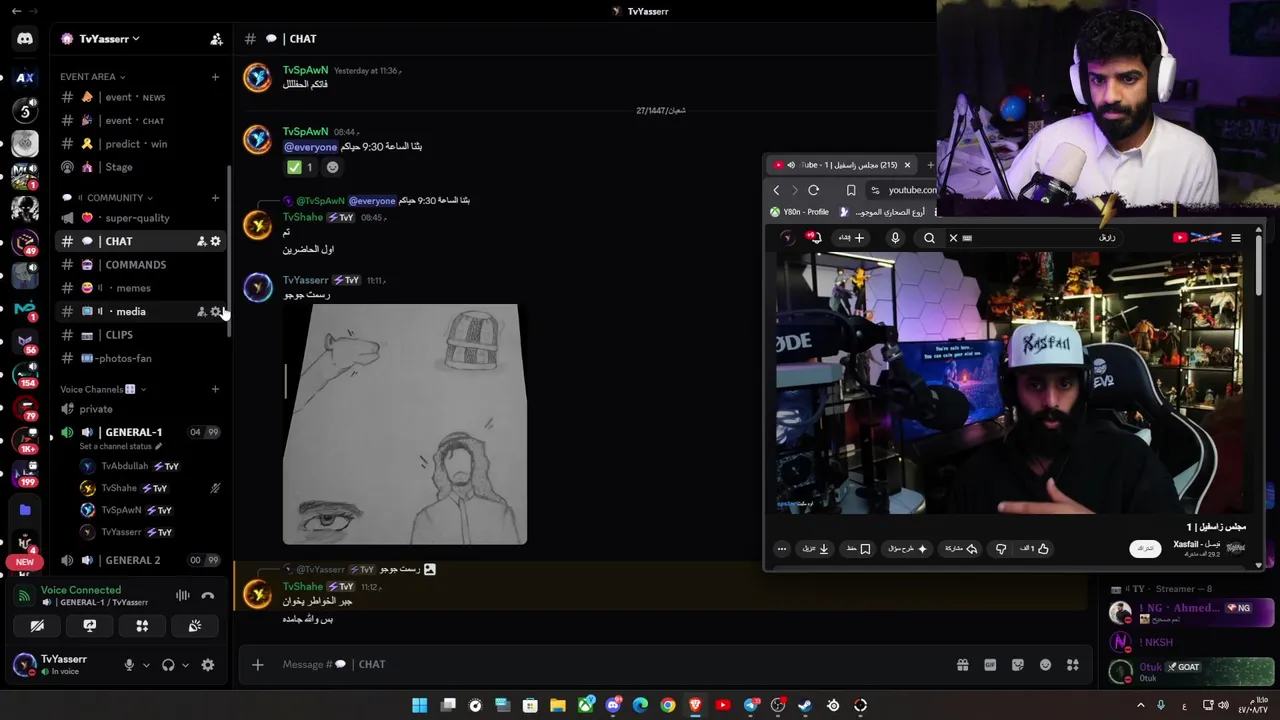Open Steam from the taskbar
1280x720 pixels.
click(805, 705)
